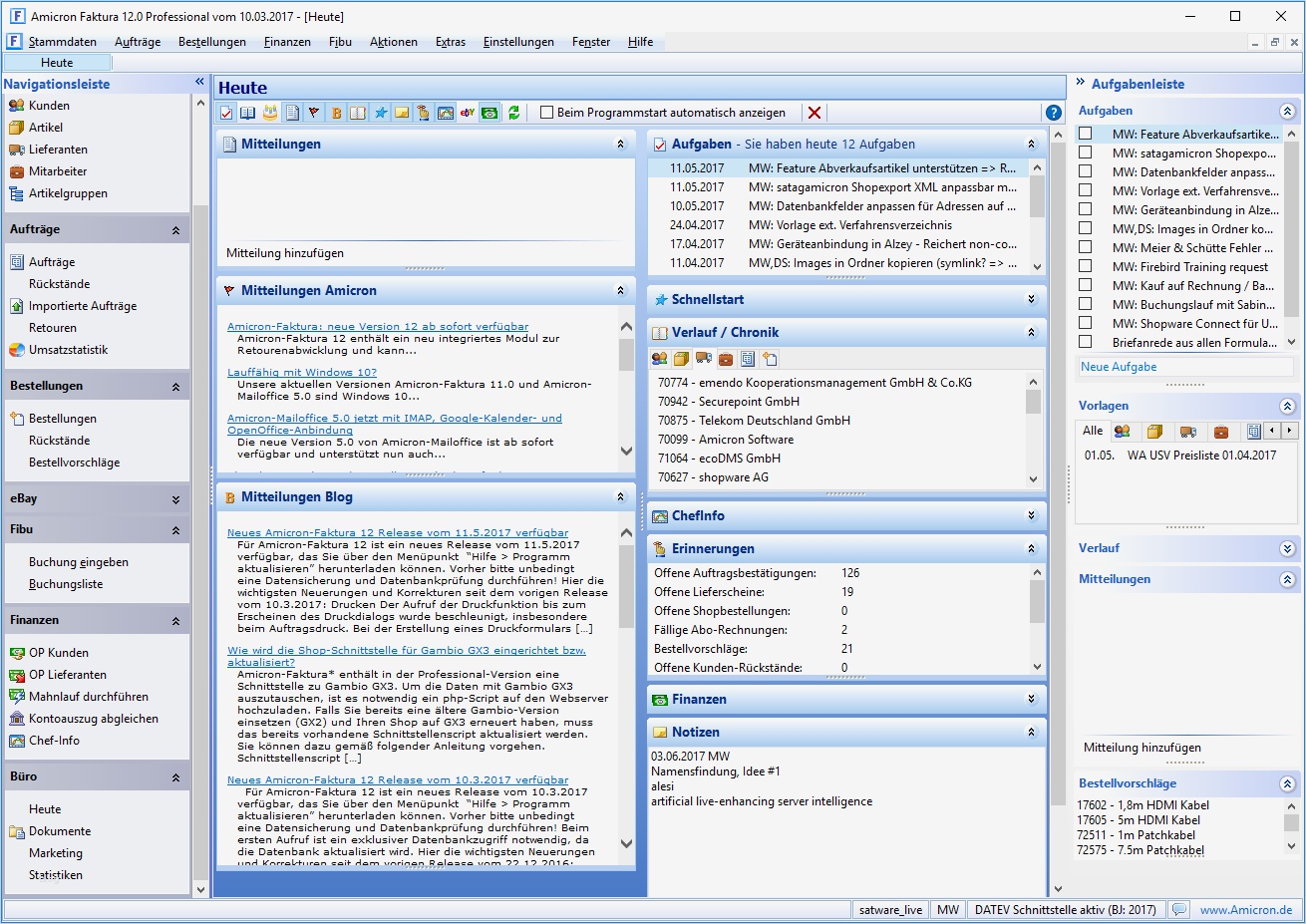Expand the Schnellstart panel
Viewport: 1306px width, 924px height.
[x=1032, y=299]
